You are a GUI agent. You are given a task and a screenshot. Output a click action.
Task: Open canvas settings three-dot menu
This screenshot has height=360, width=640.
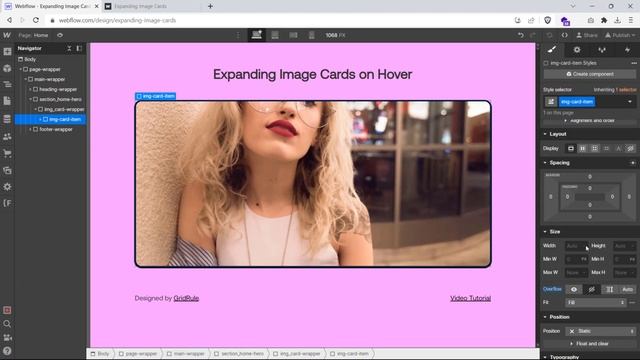point(238,35)
